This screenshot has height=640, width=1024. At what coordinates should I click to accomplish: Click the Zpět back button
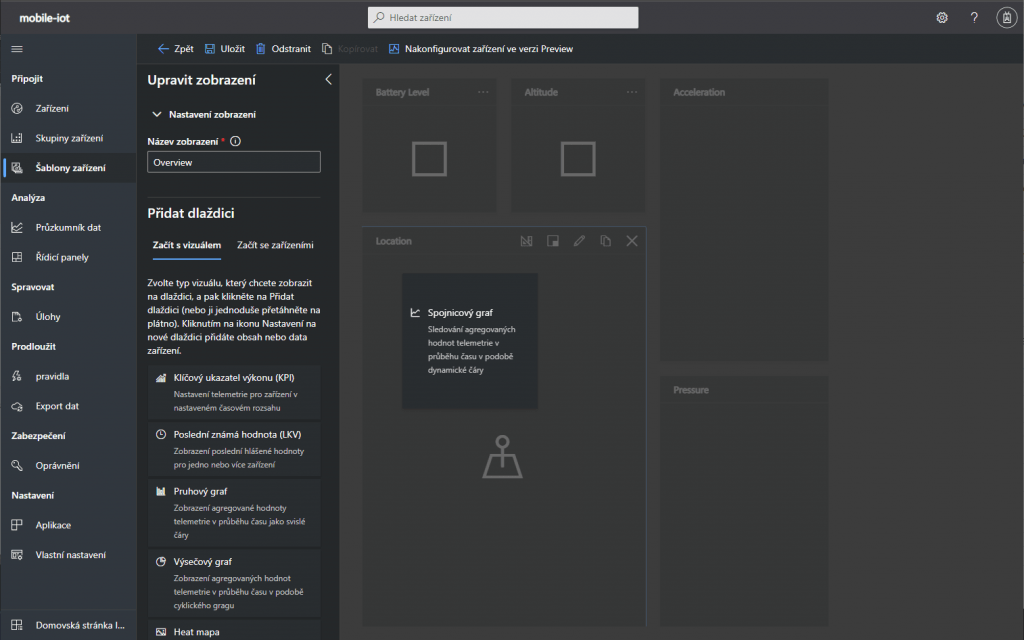coord(176,49)
